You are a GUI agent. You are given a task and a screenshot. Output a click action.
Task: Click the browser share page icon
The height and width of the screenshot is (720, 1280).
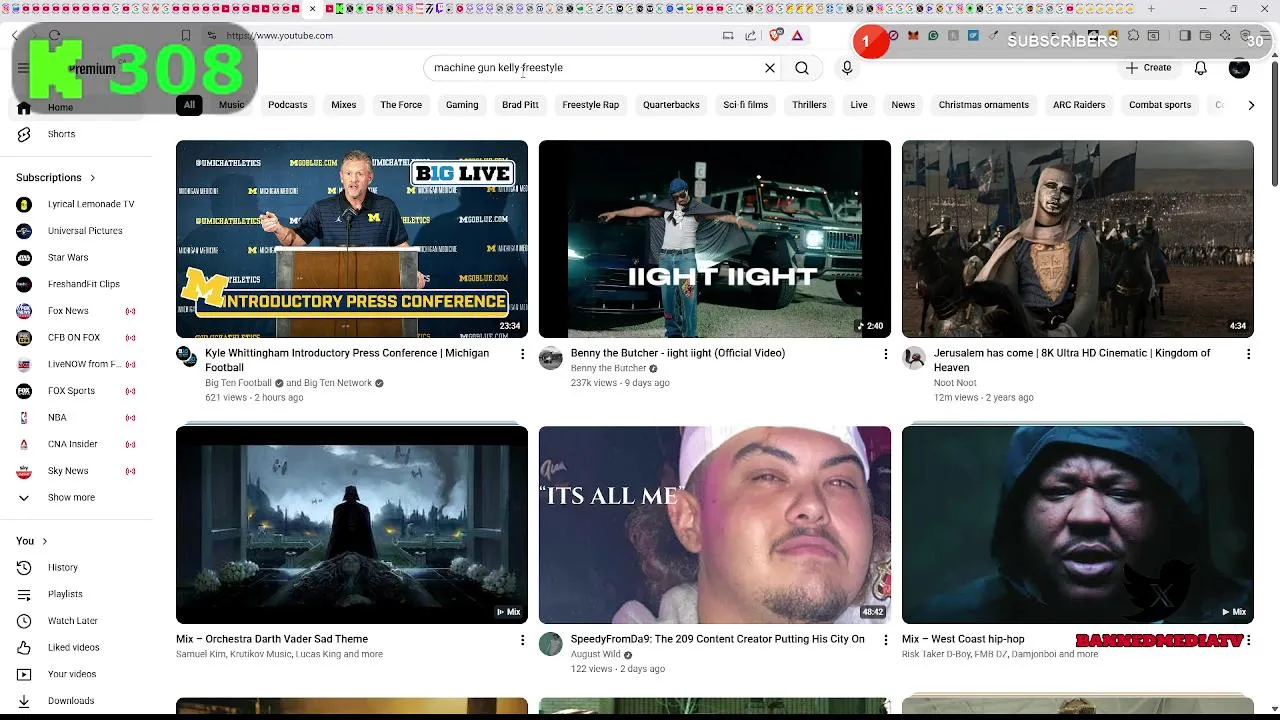coord(751,35)
